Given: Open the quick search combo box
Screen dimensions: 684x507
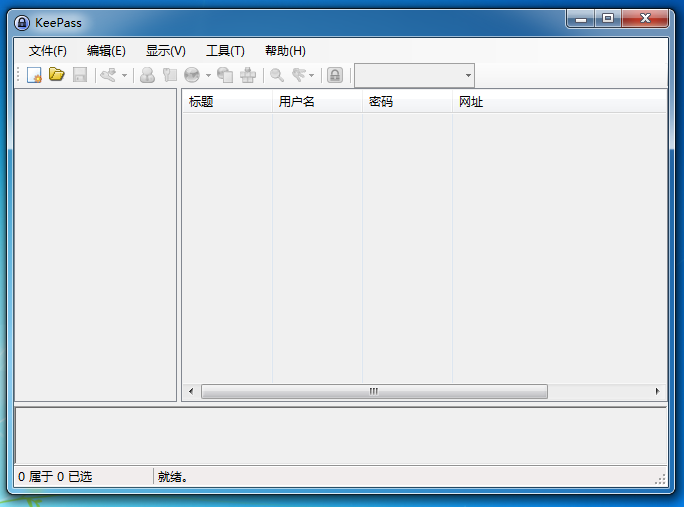Looking at the screenshot, I should pyautogui.click(x=414, y=75).
